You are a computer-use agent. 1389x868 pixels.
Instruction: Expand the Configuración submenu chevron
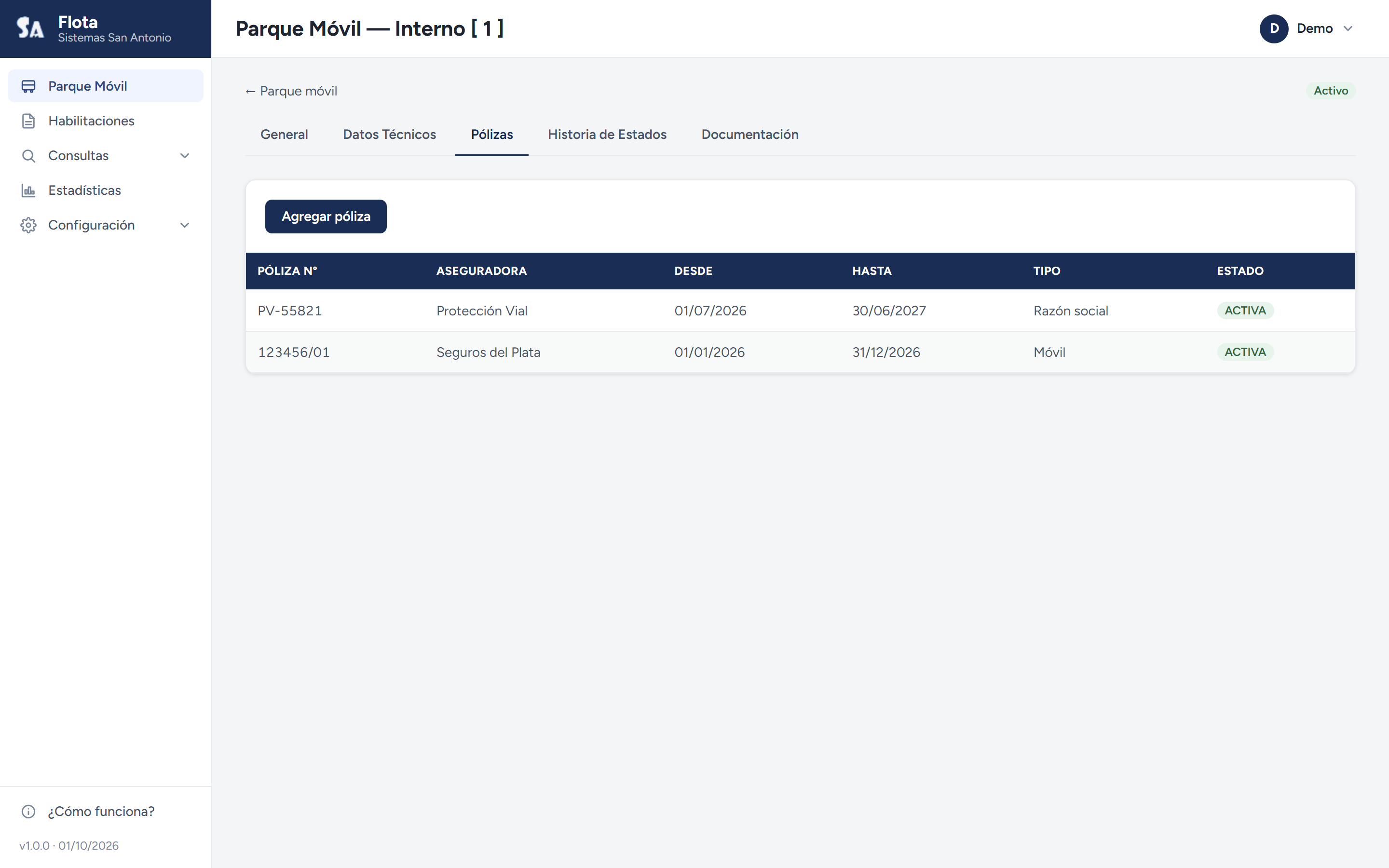pyautogui.click(x=185, y=225)
